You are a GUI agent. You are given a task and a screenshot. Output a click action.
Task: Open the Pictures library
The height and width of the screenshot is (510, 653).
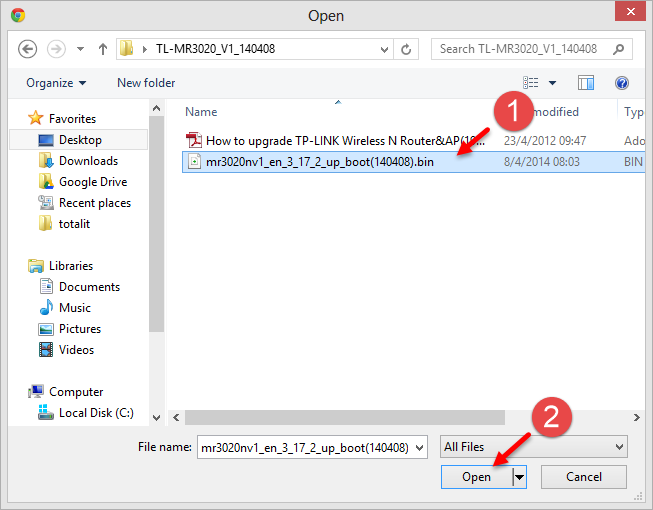[80, 329]
